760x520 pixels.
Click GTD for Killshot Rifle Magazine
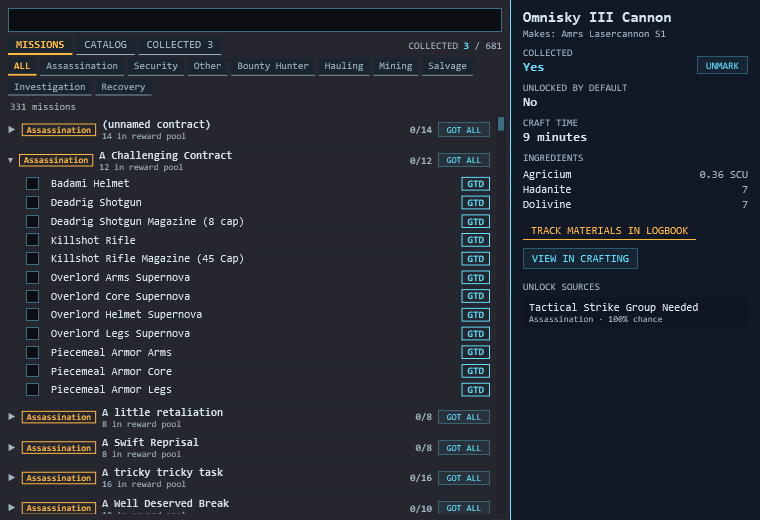(x=475, y=259)
